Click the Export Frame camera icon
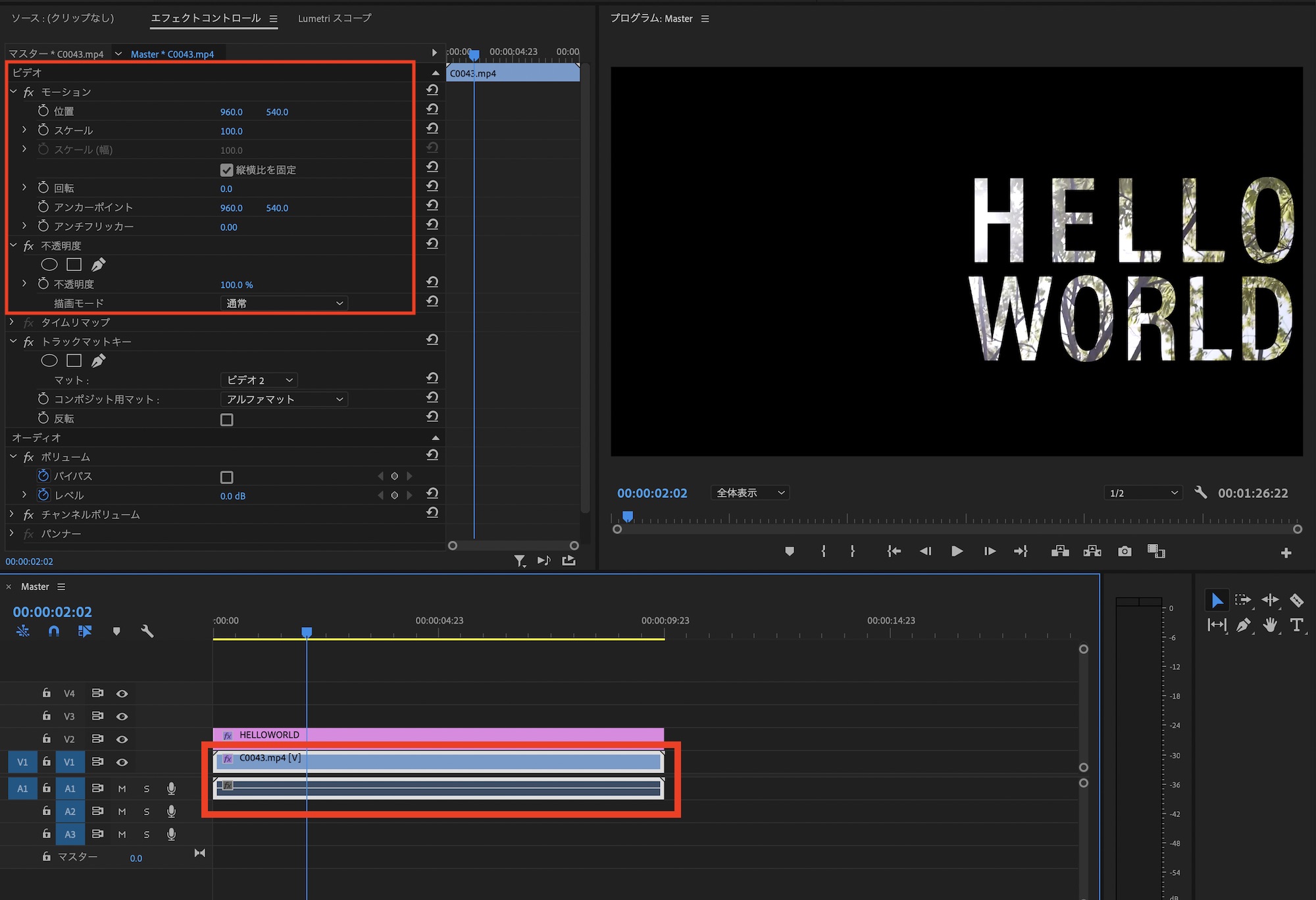 coord(1125,551)
